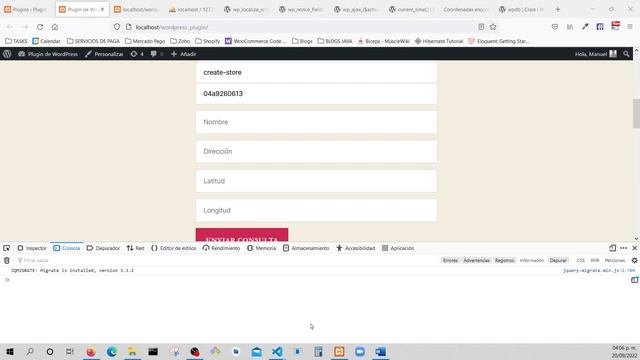Open console settings gear
Screen dimensions: 640x360
tap(634, 260)
